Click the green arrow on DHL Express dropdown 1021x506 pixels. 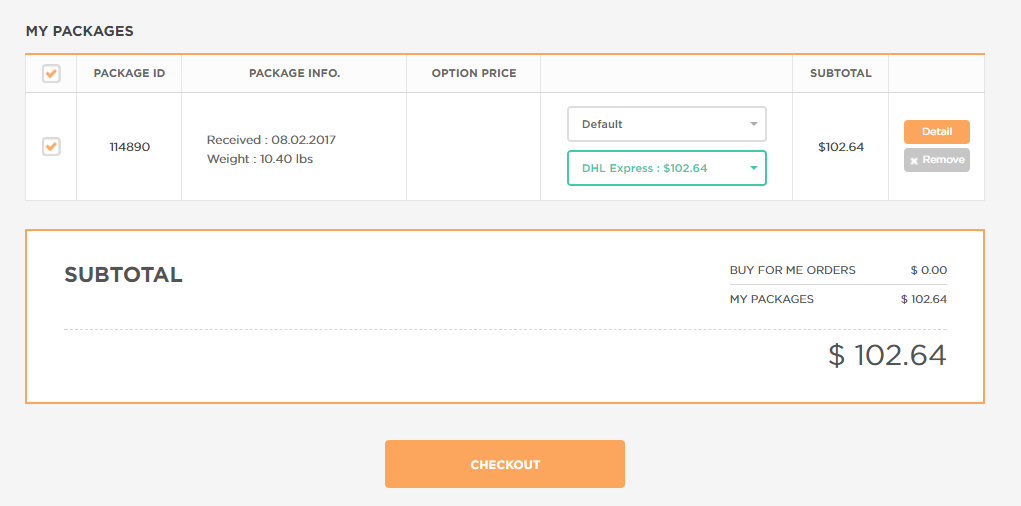pos(753,168)
